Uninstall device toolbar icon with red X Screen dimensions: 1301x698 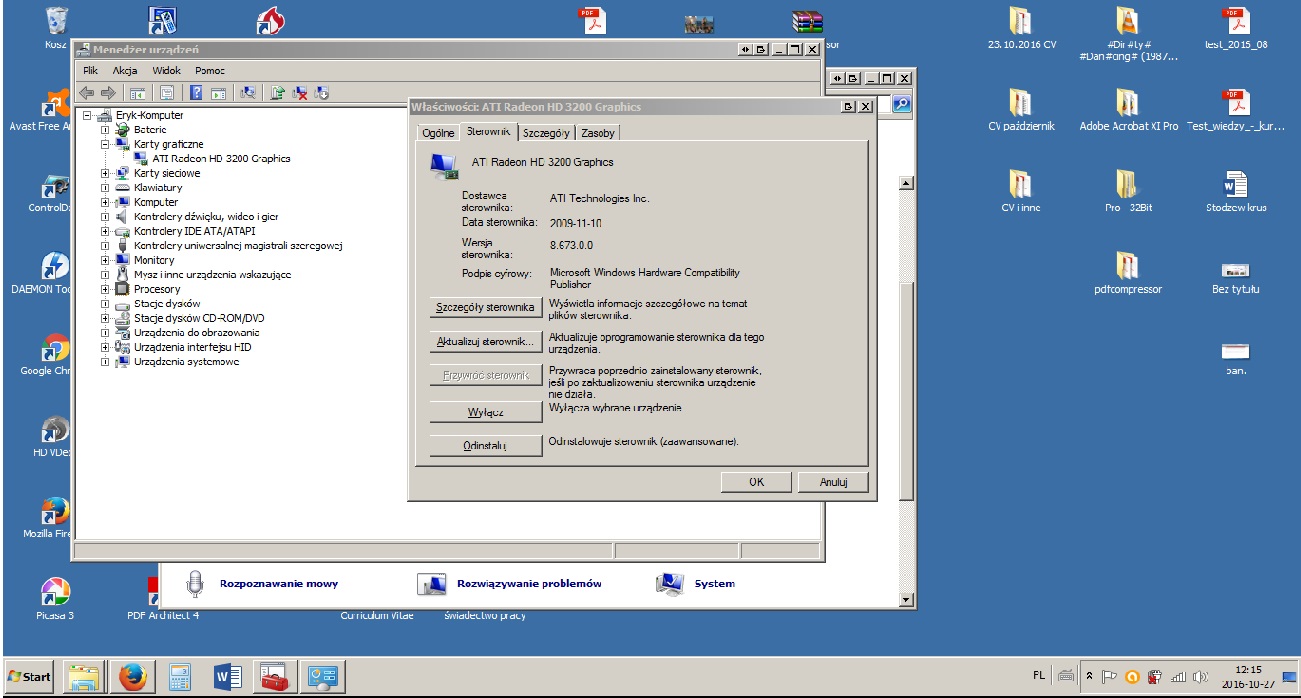click(300, 93)
